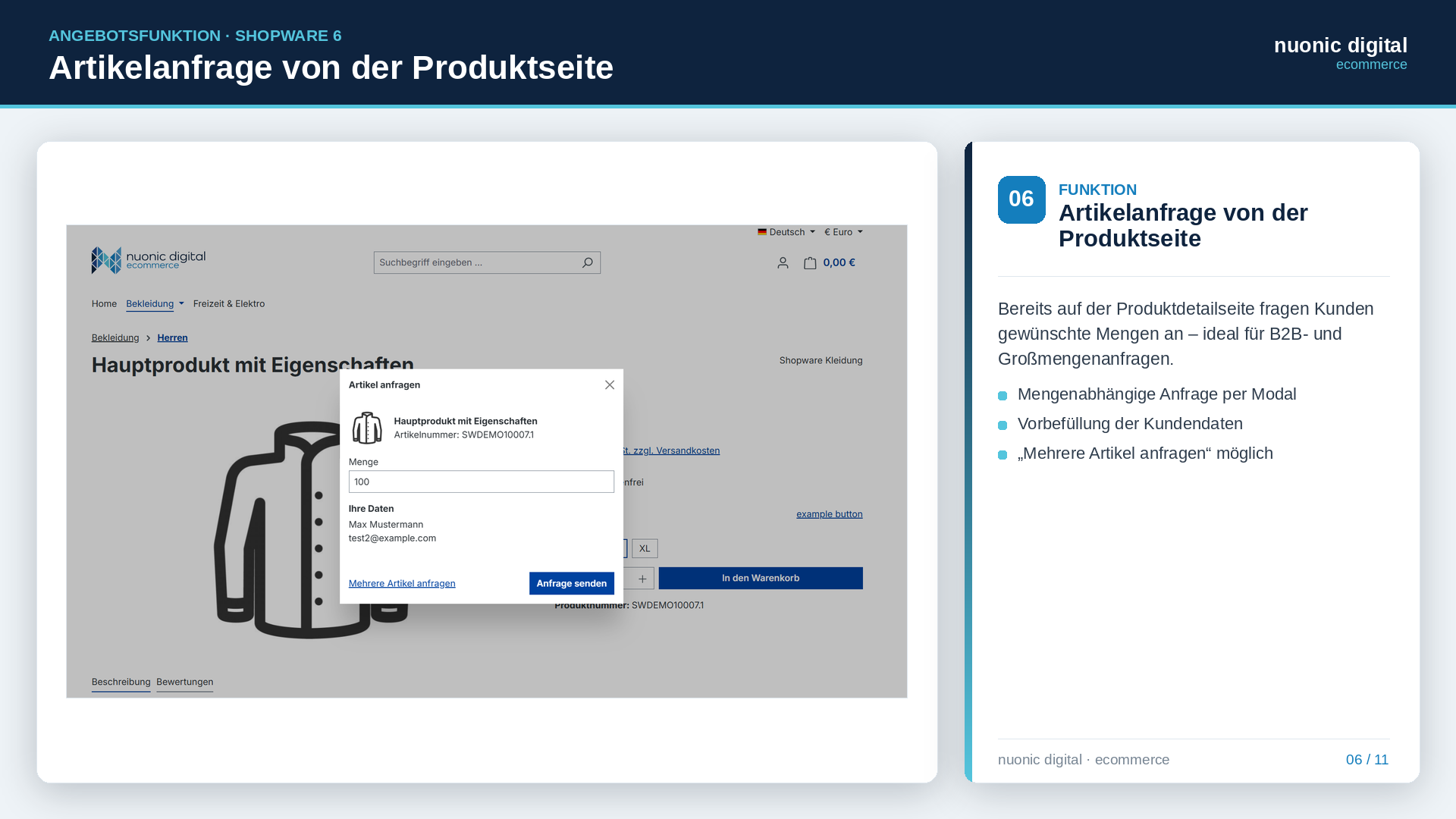The width and height of the screenshot is (1456, 819).
Task: Follow the Mehrere Artikel anfragen link
Action: pyautogui.click(x=402, y=583)
